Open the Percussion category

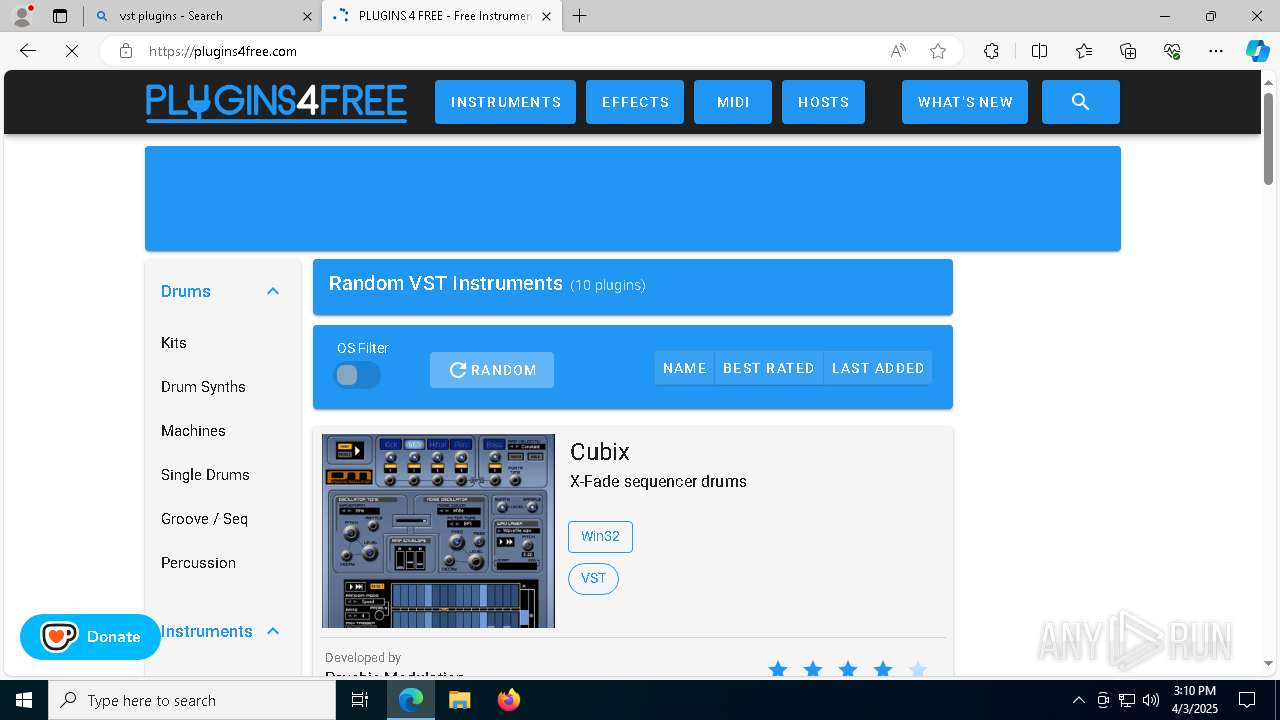198,562
